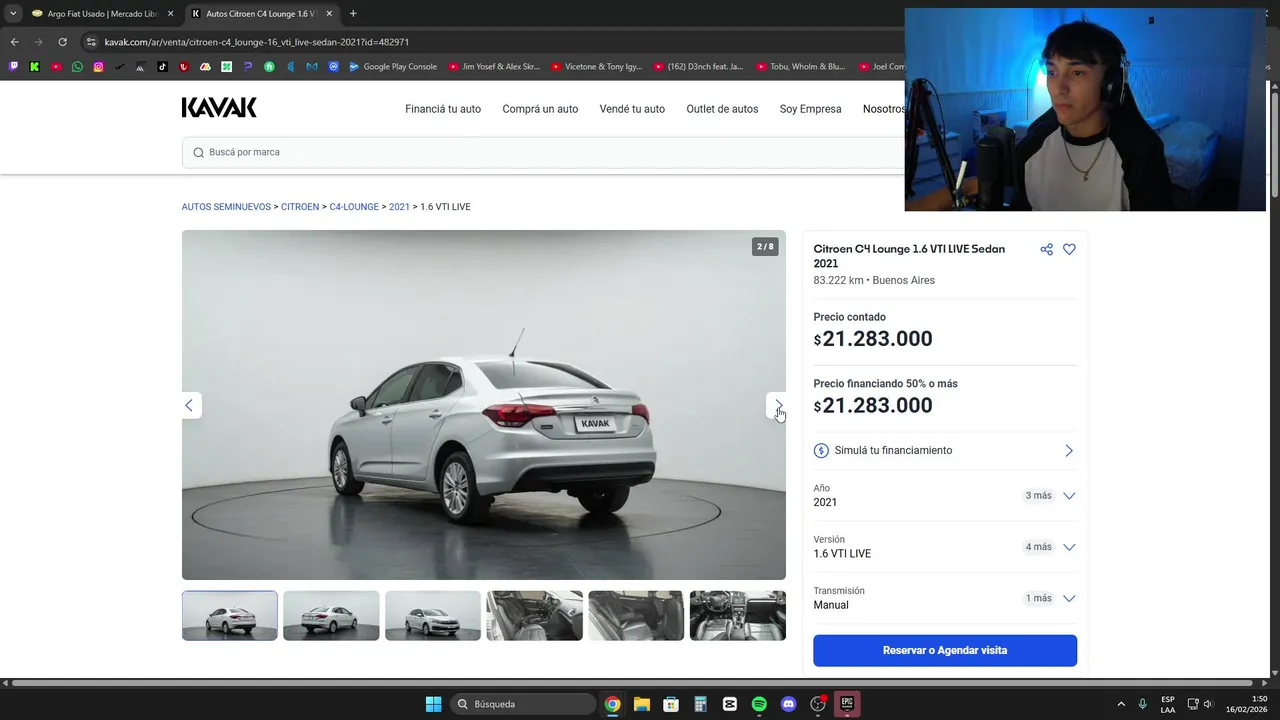The image size is (1280, 720).
Task: Open Google Play Console bookmark
Action: (393, 67)
